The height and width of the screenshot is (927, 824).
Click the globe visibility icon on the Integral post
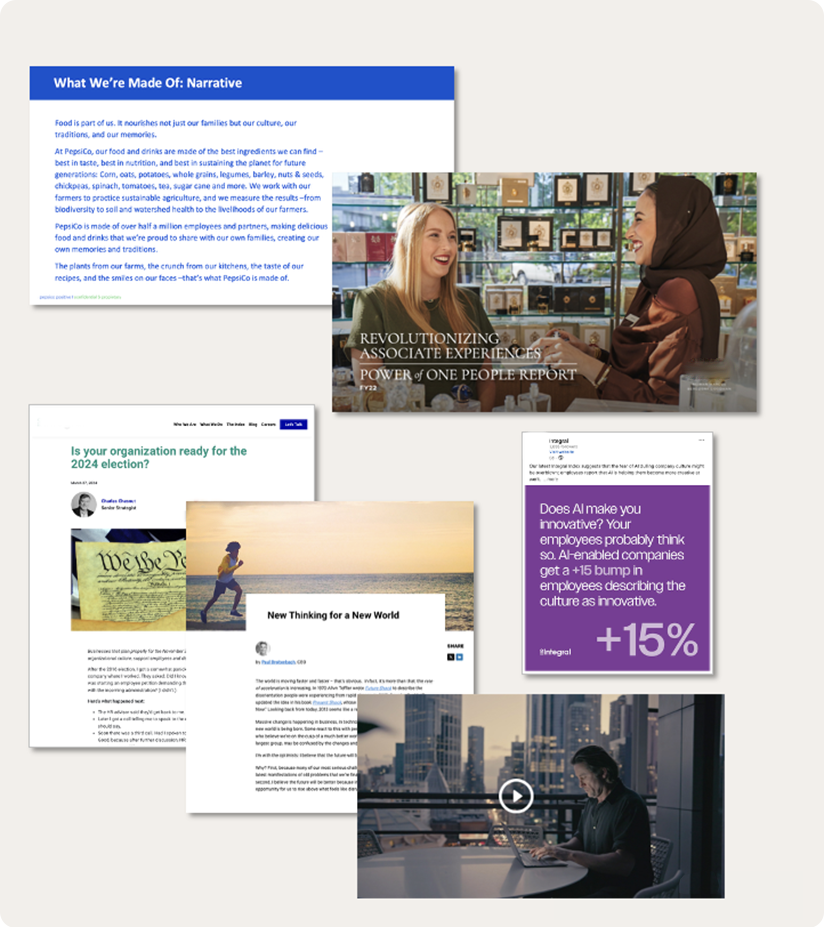[x=561, y=458]
